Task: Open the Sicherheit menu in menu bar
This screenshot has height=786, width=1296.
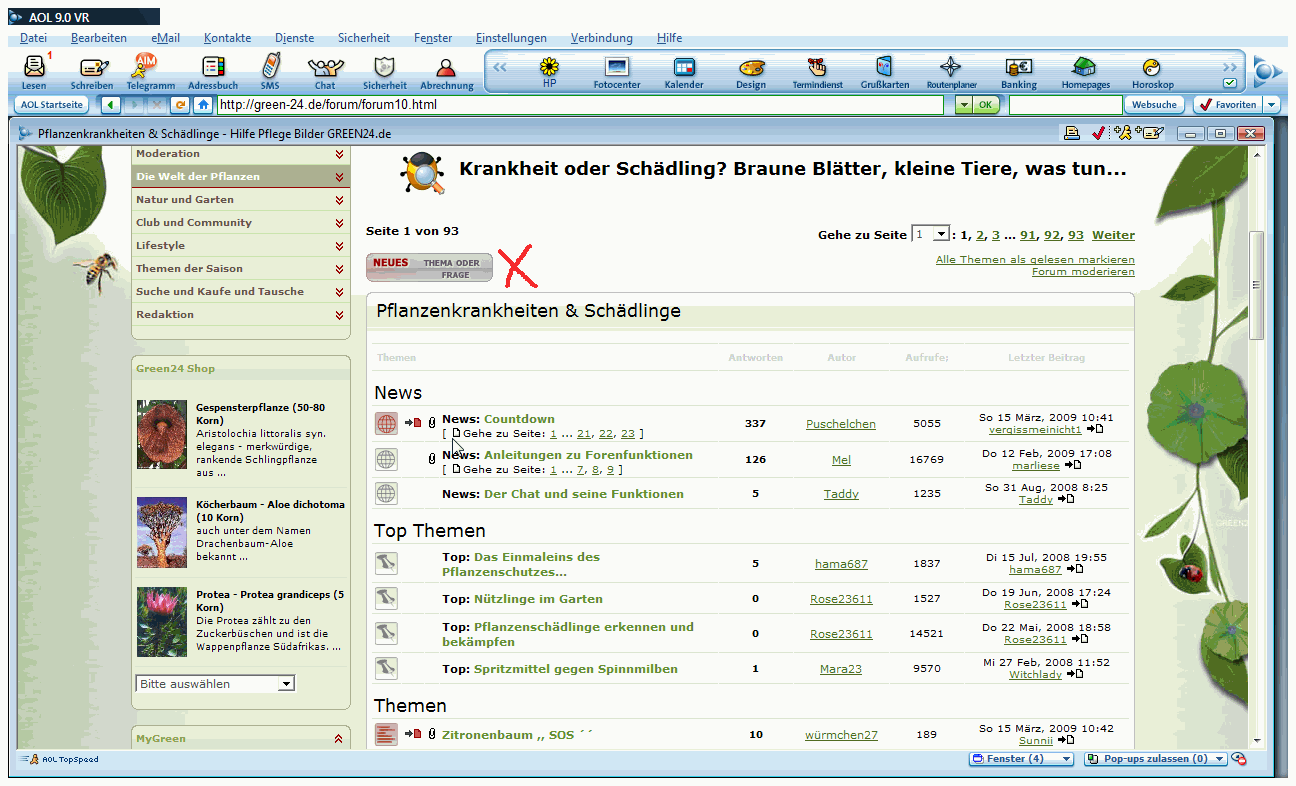Action: tap(364, 38)
